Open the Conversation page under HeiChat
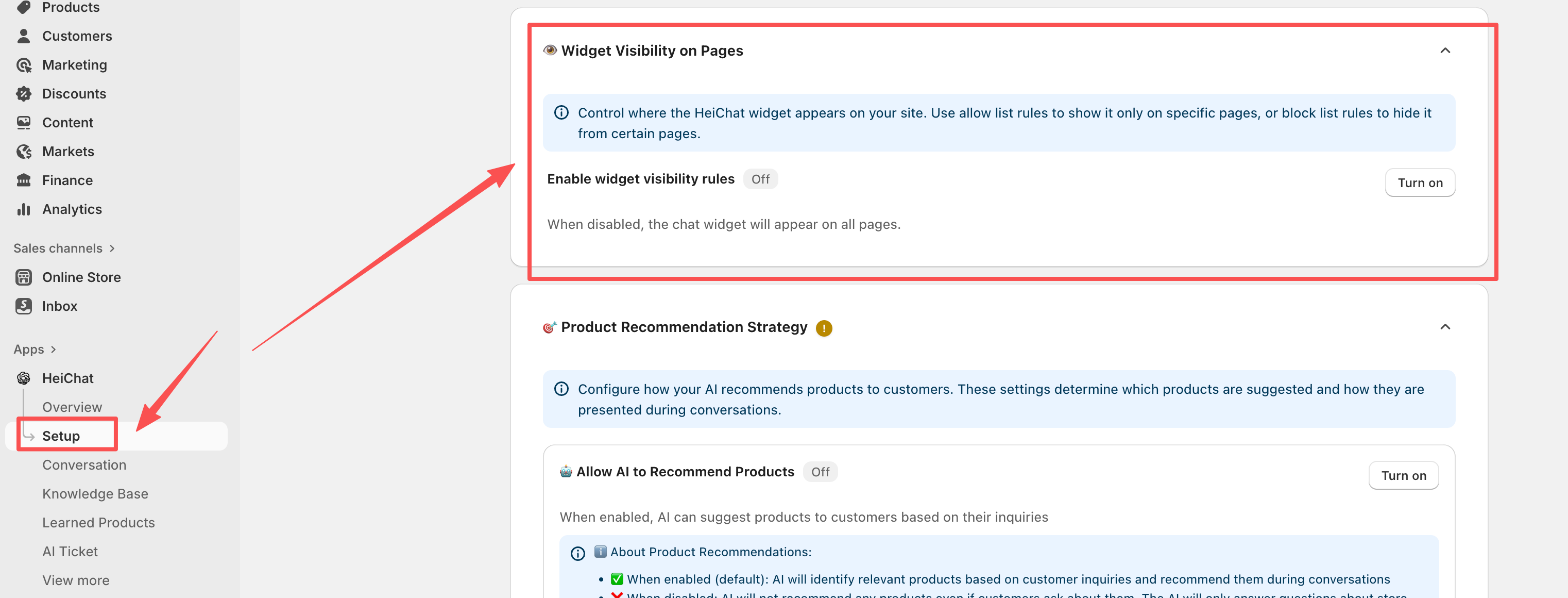Viewport: 1568px width, 598px height. point(84,465)
